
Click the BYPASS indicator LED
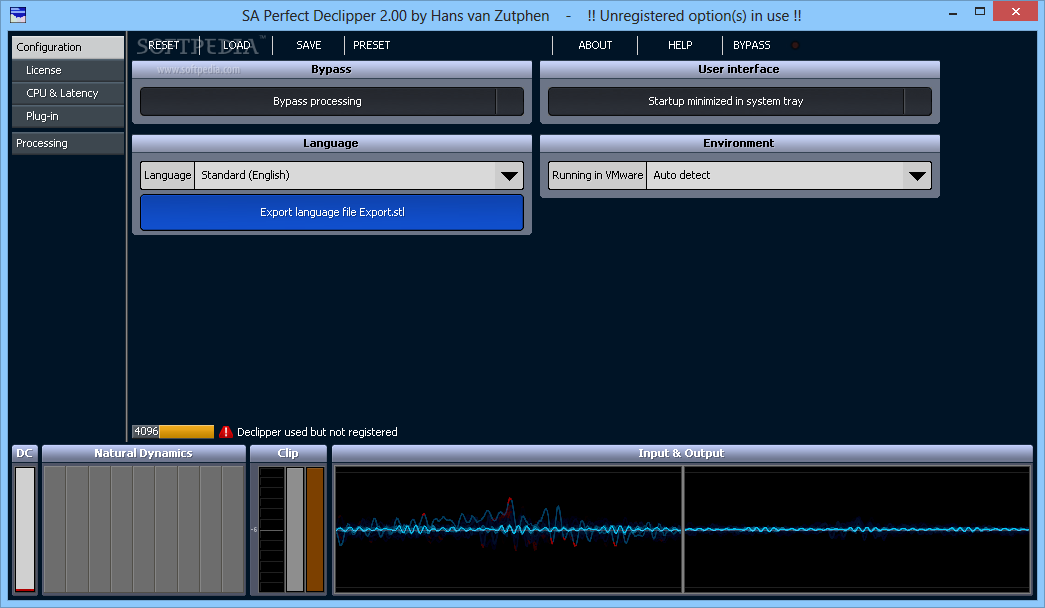[795, 45]
